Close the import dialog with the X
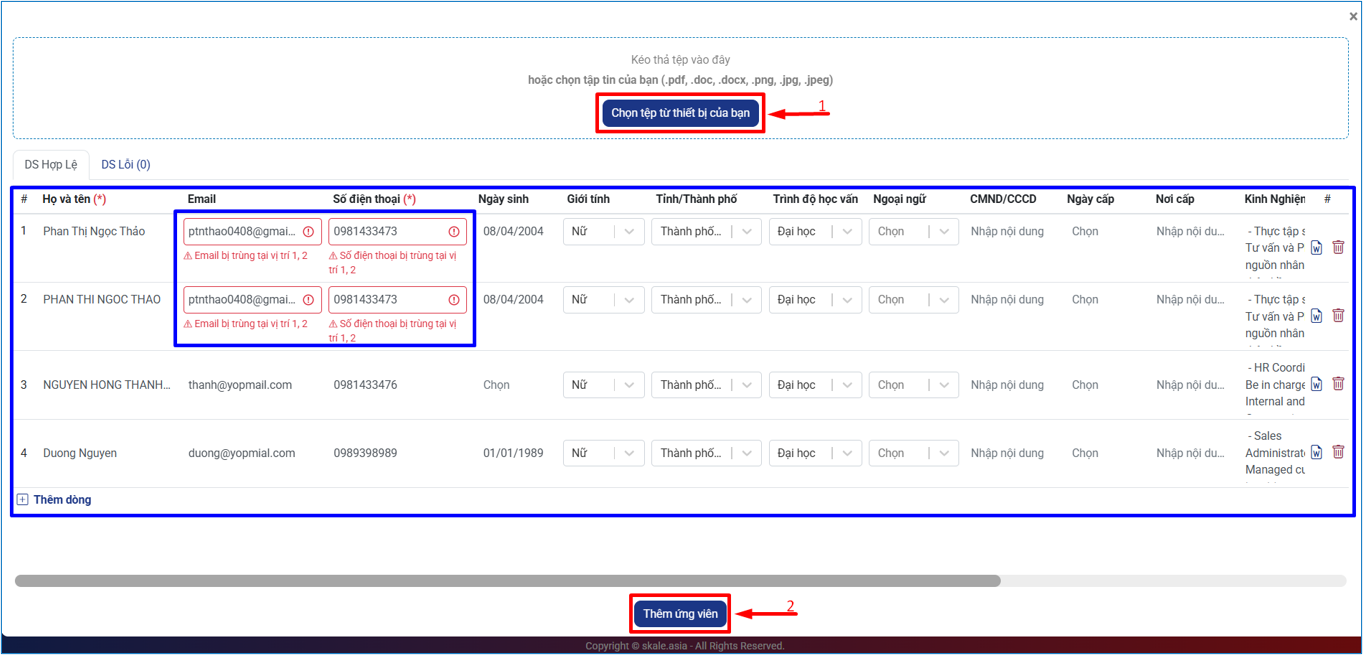 pyautogui.click(x=1353, y=17)
